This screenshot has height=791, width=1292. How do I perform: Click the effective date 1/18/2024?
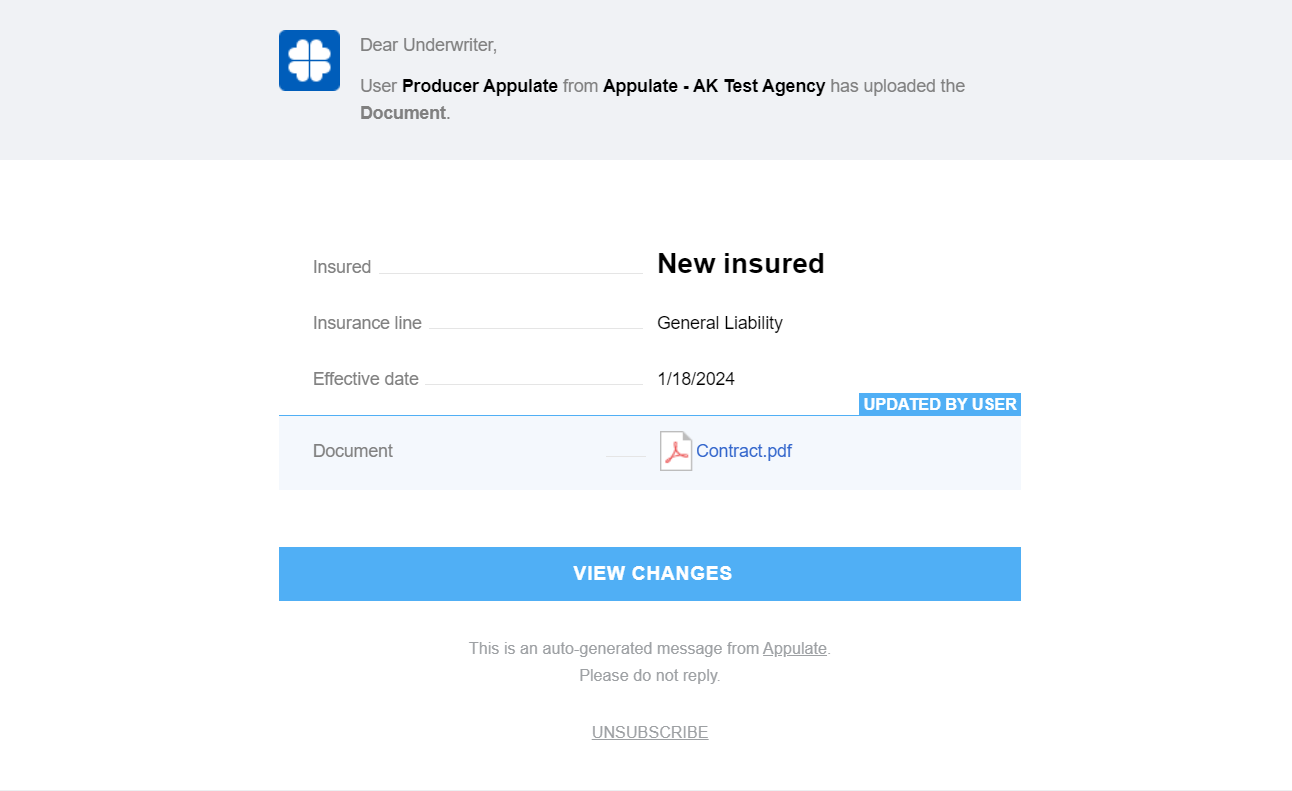click(695, 379)
